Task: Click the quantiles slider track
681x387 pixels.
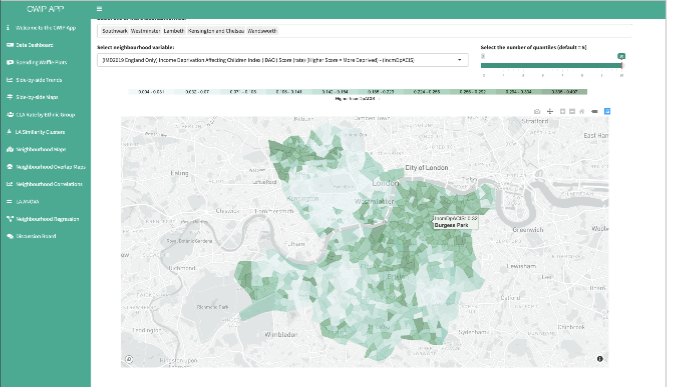Action: pos(552,66)
